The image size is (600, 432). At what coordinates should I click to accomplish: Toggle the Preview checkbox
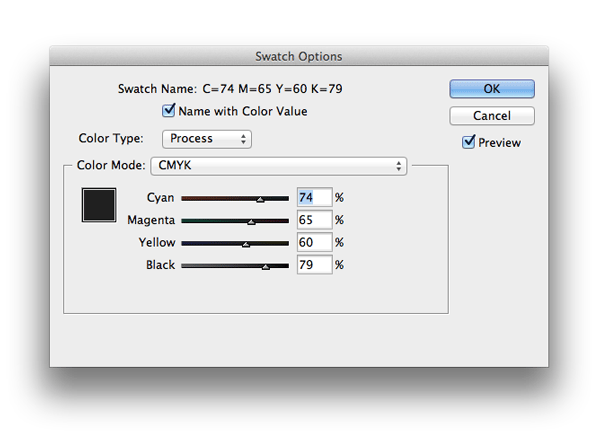tap(468, 143)
